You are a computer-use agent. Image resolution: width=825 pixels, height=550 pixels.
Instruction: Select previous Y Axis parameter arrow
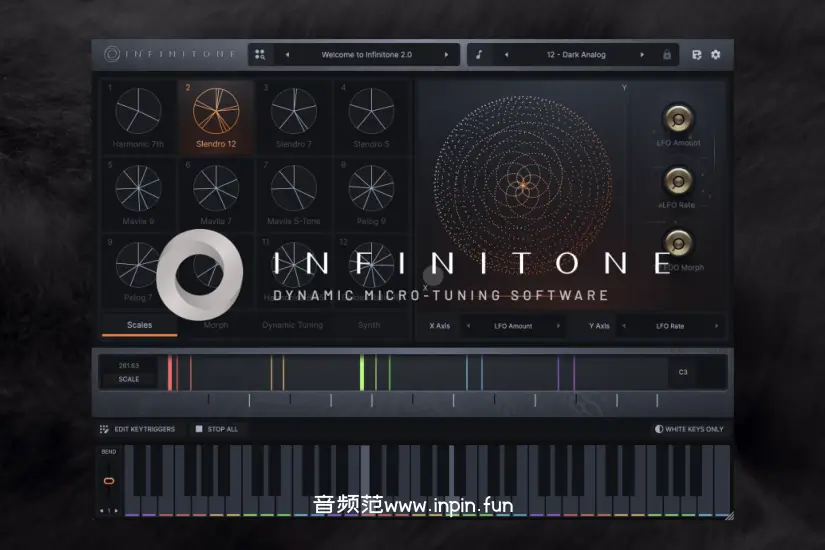(x=624, y=326)
